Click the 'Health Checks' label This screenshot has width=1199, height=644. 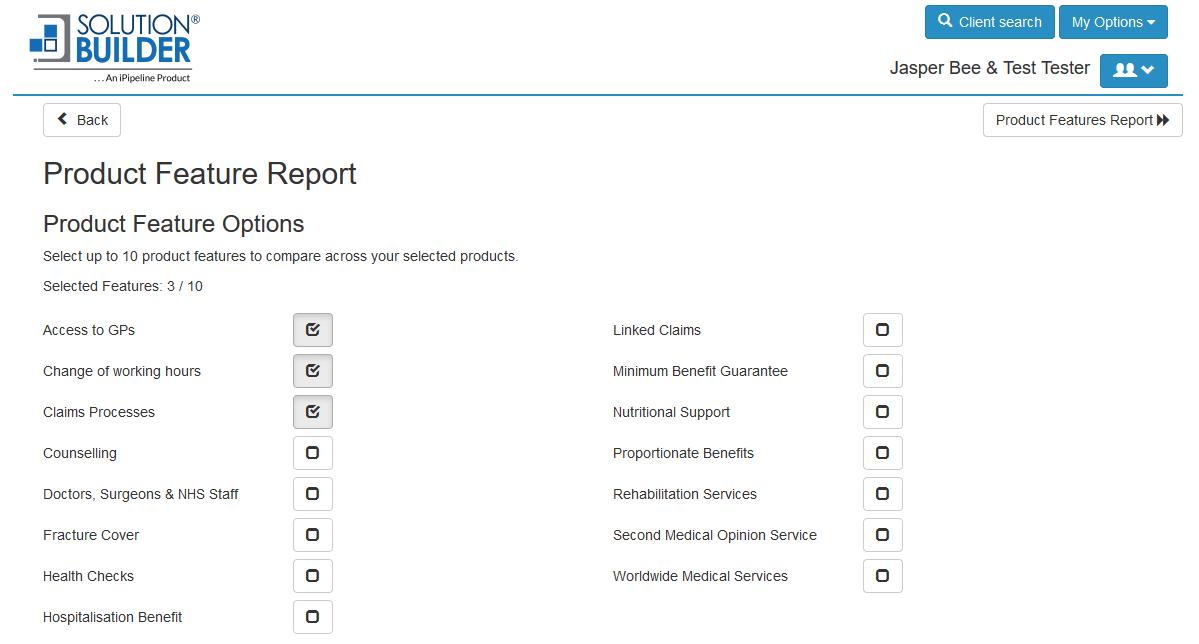[88, 577]
